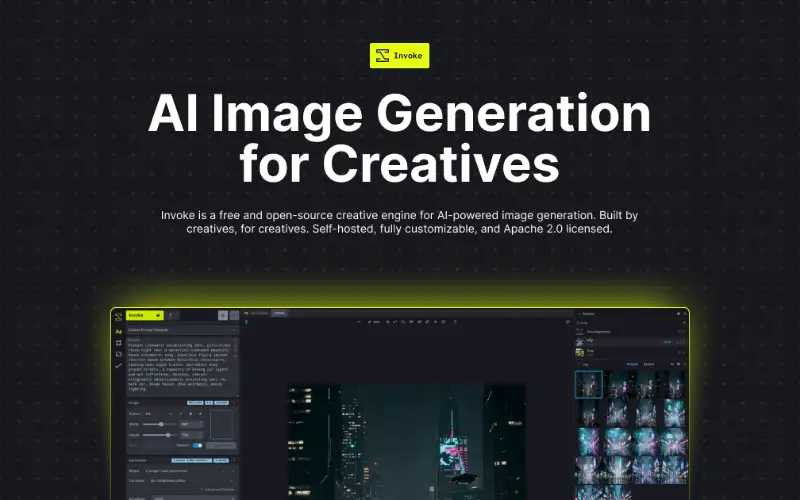Switch to the Images tab in the gallery
The width and height of the screenshot is (800, 500).
point(632,364)
